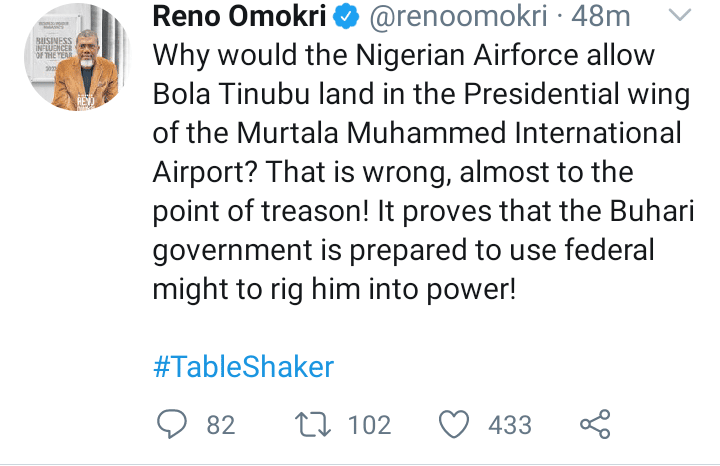The width and height of the screenshot is (720, 466).
Task: Click the word "treason!" in the tweet
Action: tap(314, 210)
